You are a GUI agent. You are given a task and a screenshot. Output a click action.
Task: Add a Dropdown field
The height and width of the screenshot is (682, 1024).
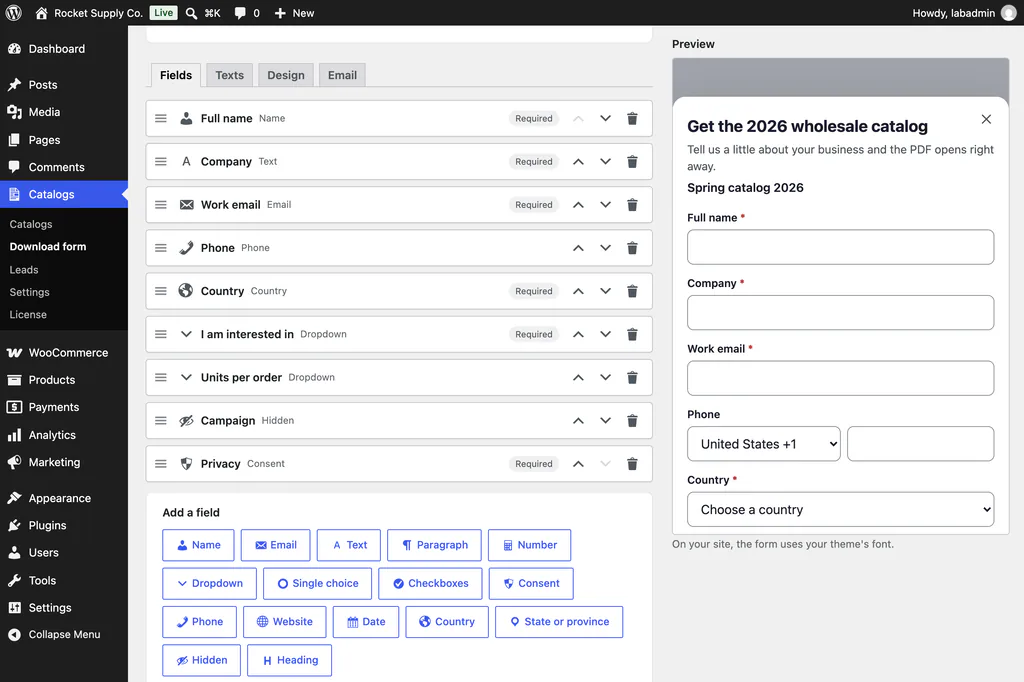pyautogui.click(x=210, y=583)
